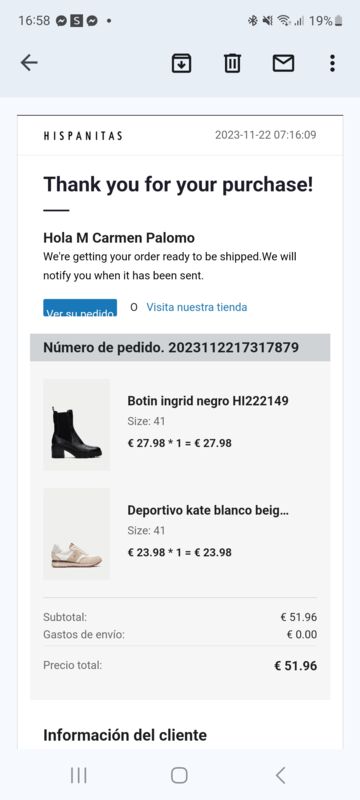Image resolution: width=360 pixels, height=800 pixels.
Task: Tap the Precio total amount € 51.96
Action: [296, 666]
